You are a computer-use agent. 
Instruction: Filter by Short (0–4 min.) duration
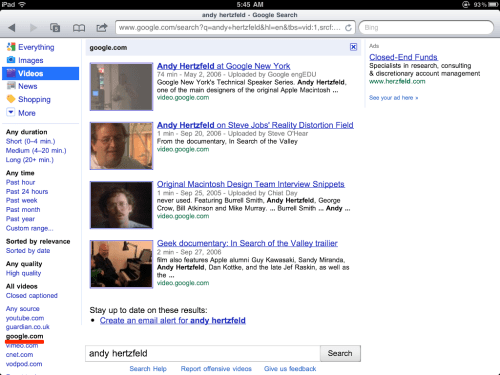[x=30, y=141]
